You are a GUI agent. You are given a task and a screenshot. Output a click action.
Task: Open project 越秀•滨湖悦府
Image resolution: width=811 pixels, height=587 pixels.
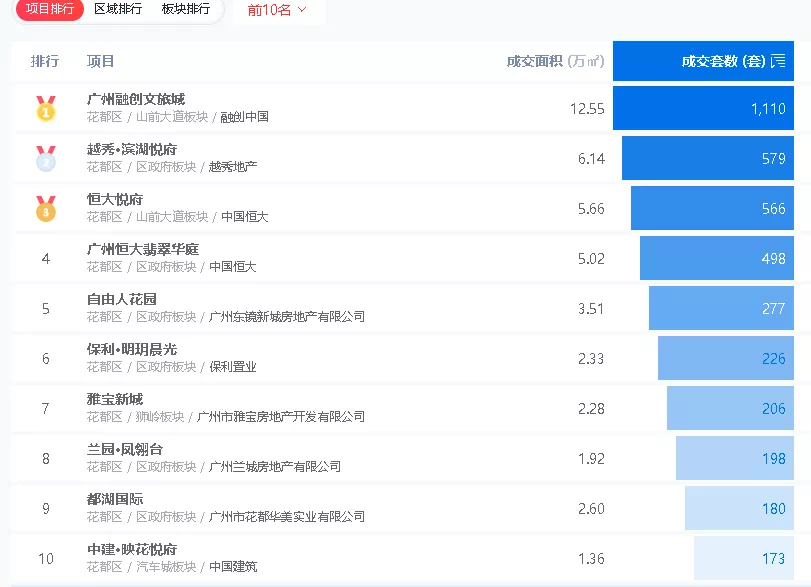[132, 149]
